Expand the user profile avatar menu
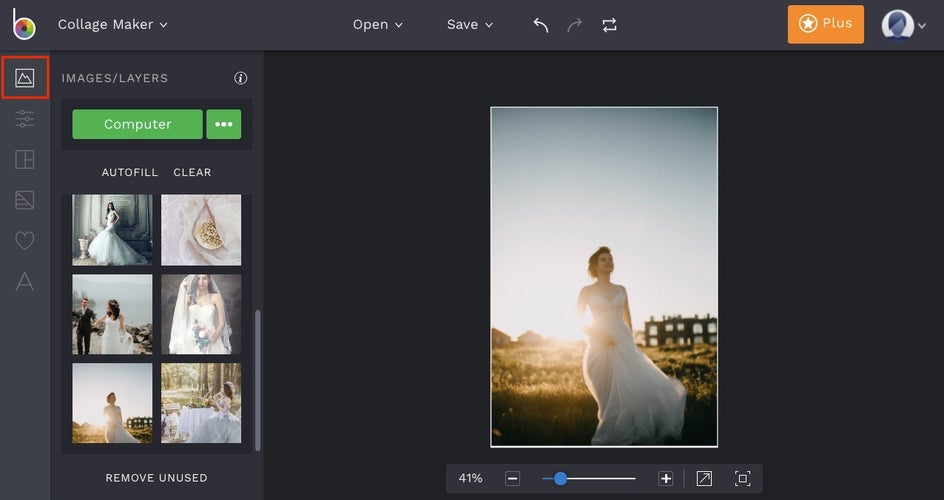This screenshot has height=500, width=944. pos(903,25)
